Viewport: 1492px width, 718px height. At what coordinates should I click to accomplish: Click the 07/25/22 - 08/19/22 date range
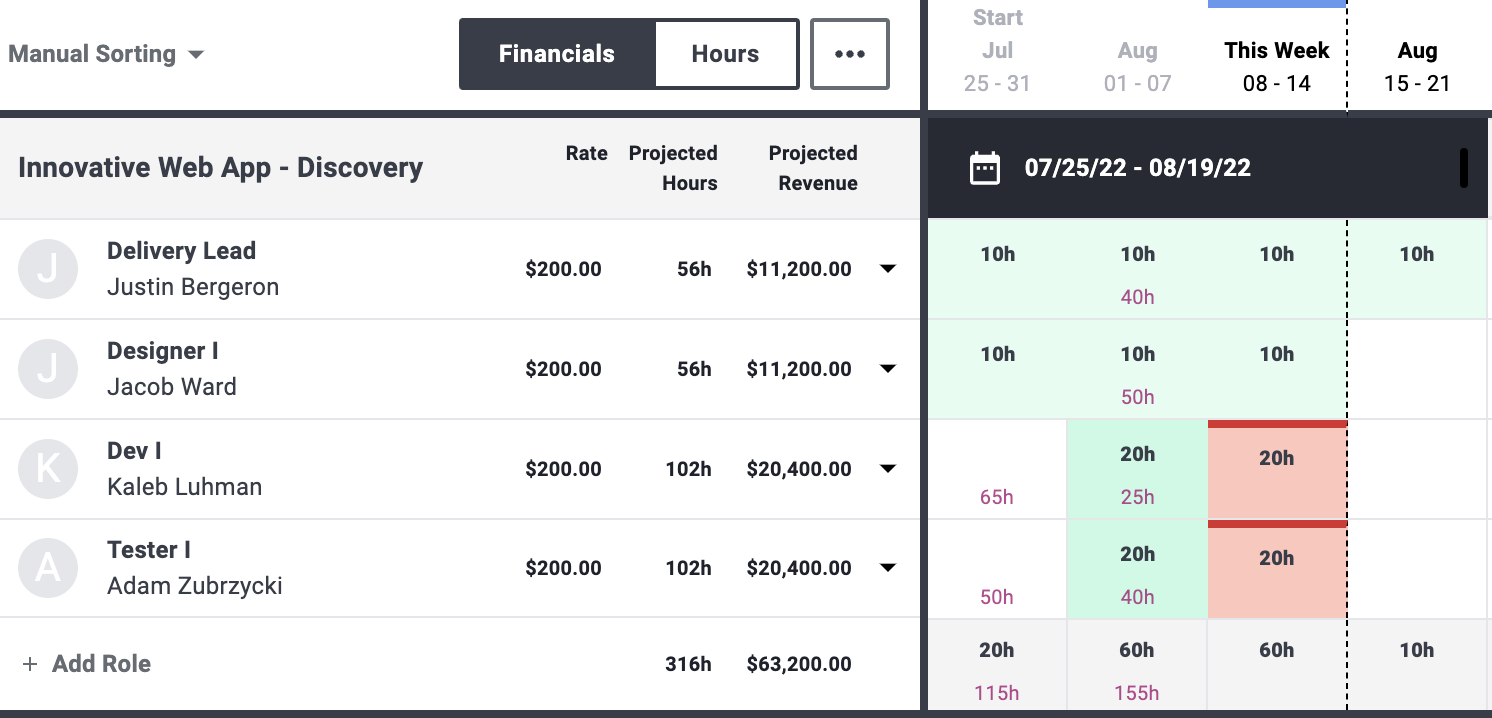click(1137, 168)
